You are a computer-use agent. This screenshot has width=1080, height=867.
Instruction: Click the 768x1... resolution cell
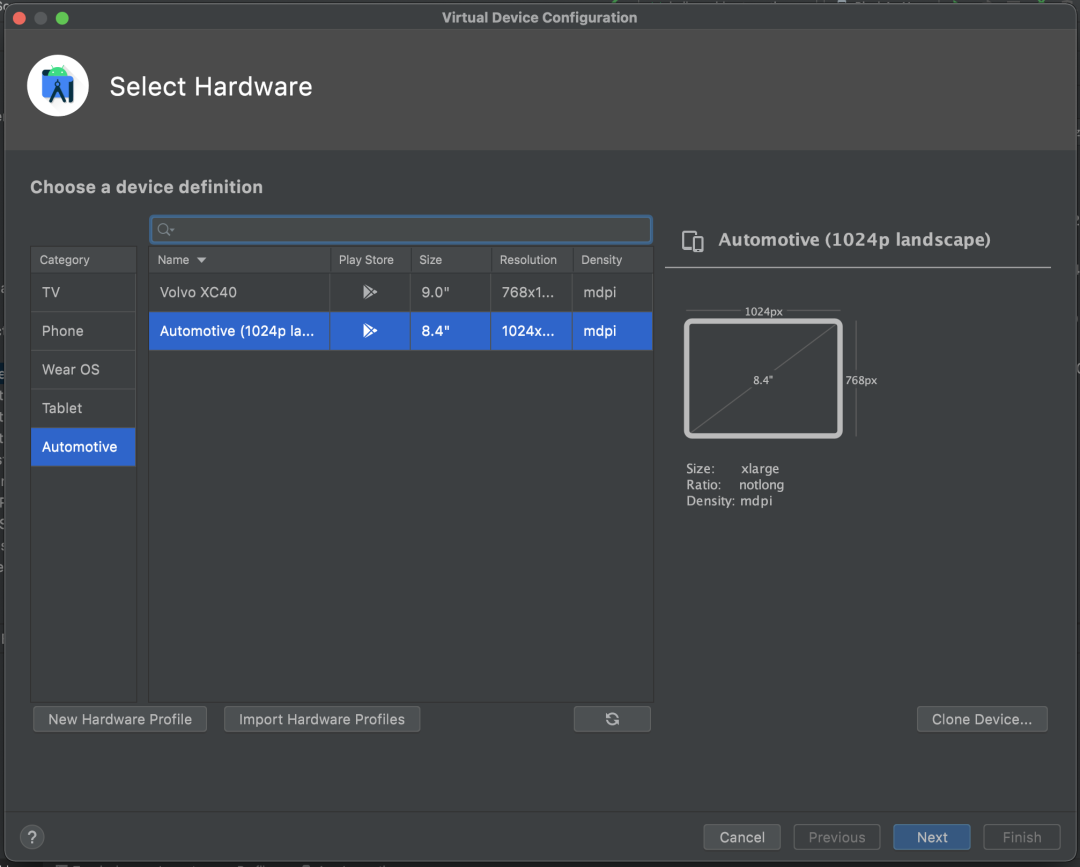(x=532, y=292)
